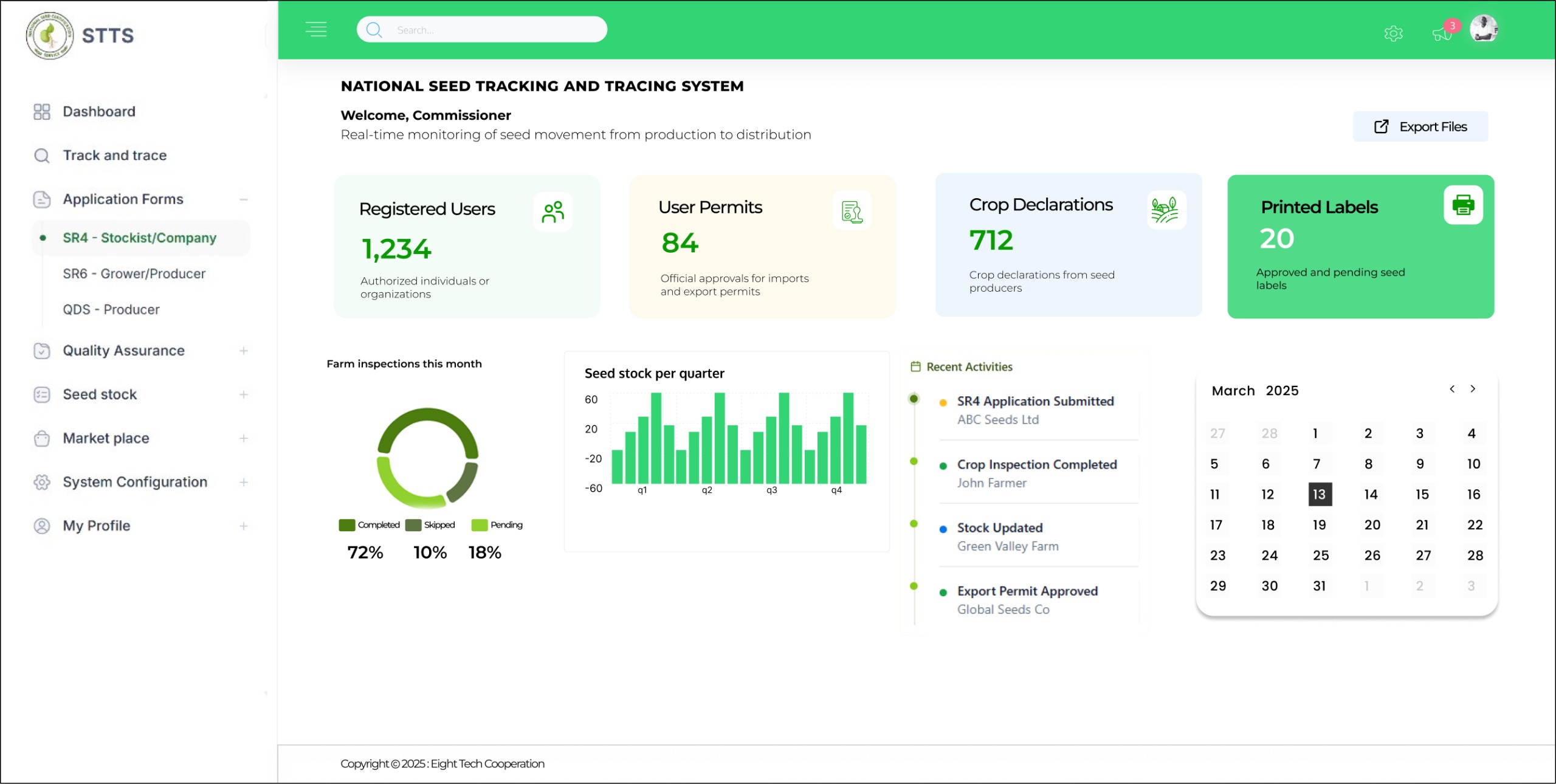Open the Track and trace page
This screenshot has height=784, width=1556.
114,156
